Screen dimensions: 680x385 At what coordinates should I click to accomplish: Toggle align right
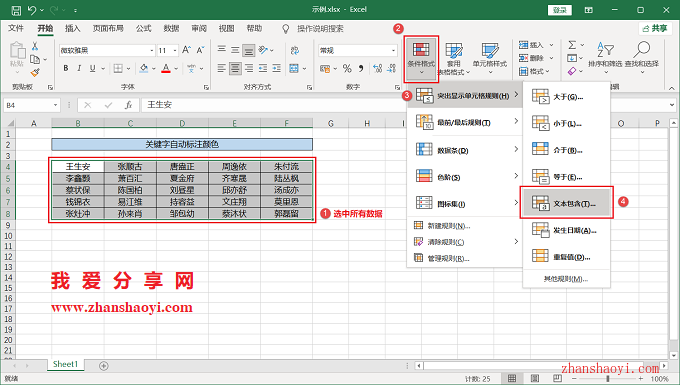249,69
